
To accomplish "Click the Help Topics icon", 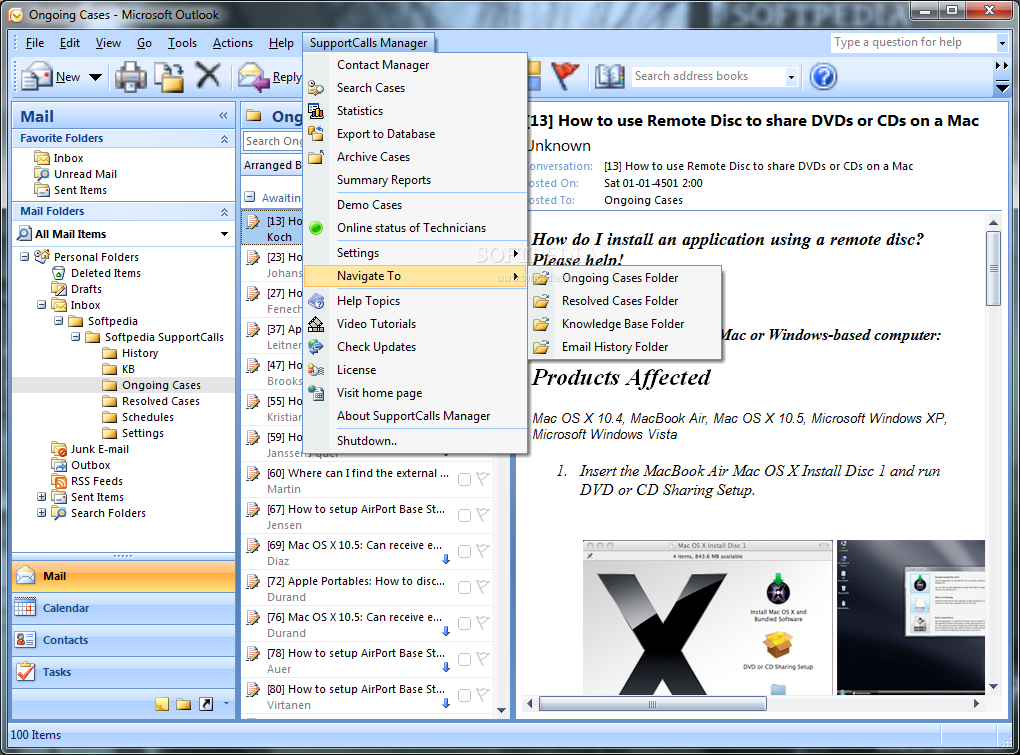I will [316, 301].
